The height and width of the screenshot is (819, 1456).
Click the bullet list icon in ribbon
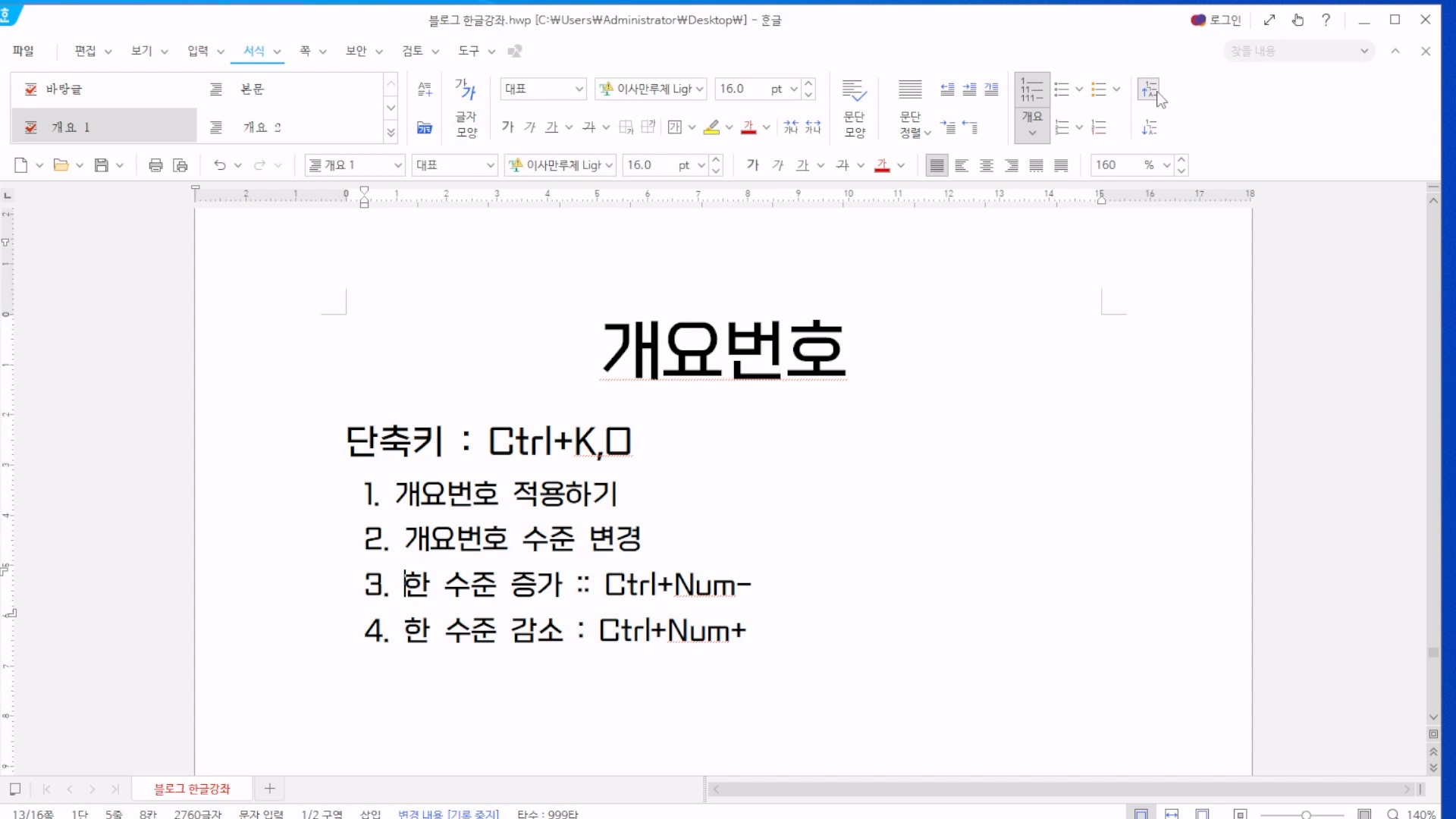pyautogui.click(x=1062, y=89)
